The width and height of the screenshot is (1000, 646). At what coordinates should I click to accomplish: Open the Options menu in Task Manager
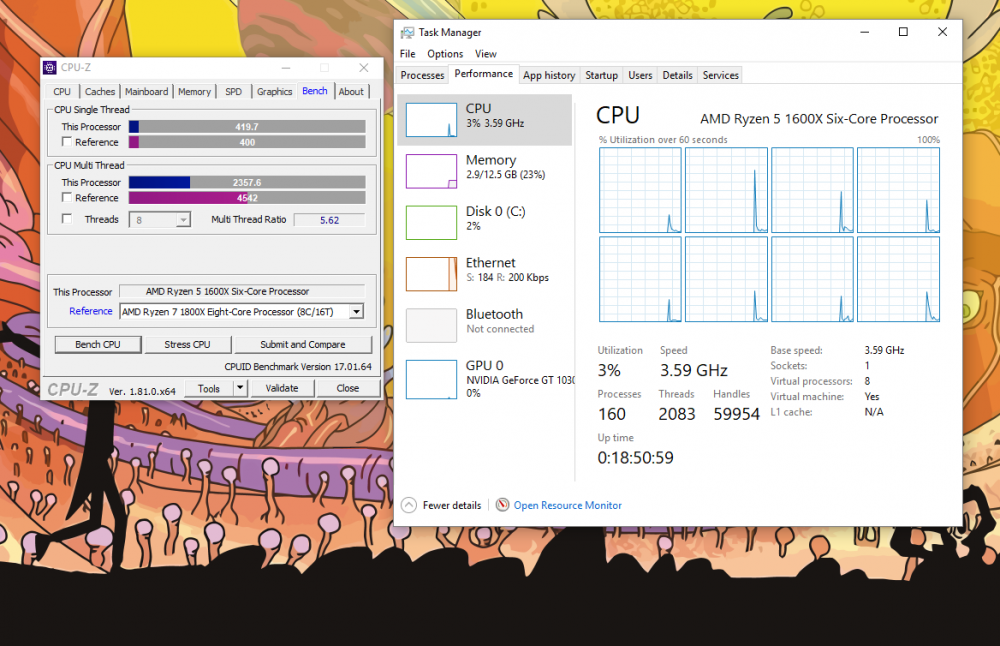point(445,54)
